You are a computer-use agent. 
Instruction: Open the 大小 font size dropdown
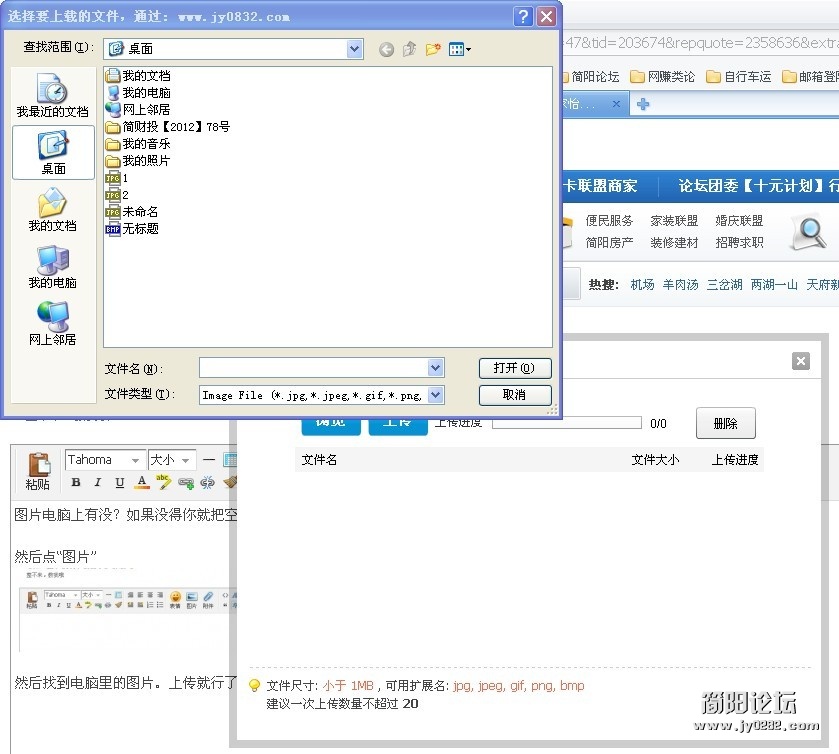(x=172, y=460)
